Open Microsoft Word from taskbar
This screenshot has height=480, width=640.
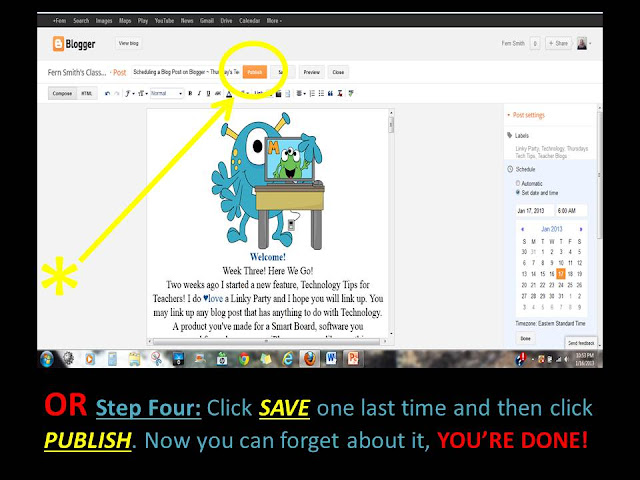(x=331, y=359)
